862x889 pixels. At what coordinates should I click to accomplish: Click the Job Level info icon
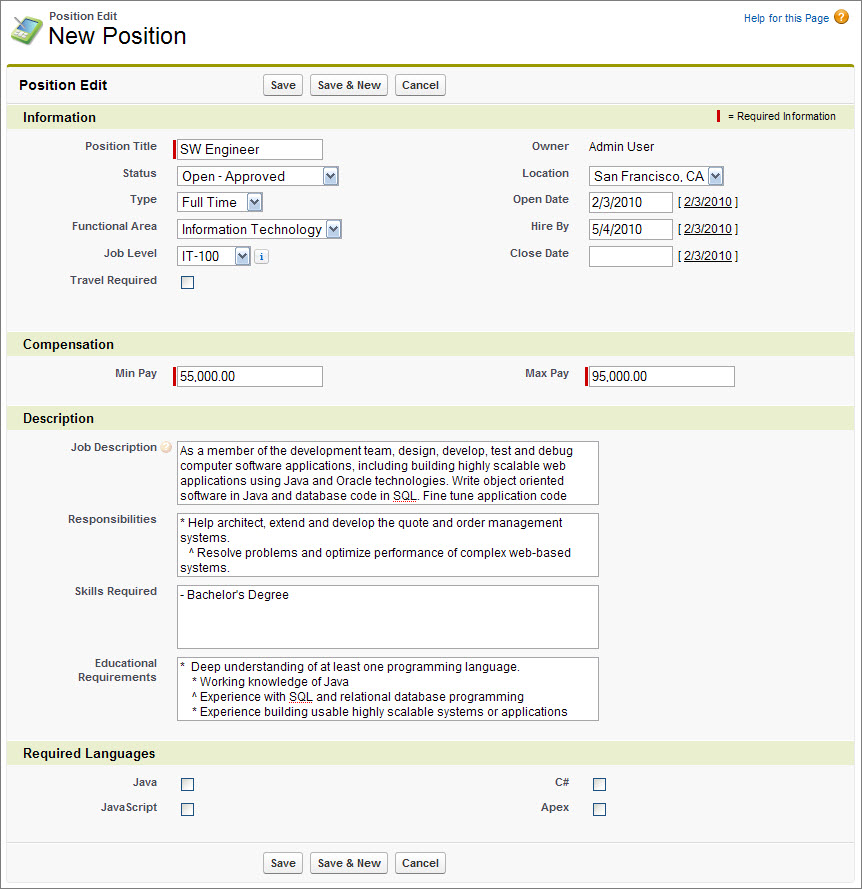pyautogui.click(x=261, y=257)
